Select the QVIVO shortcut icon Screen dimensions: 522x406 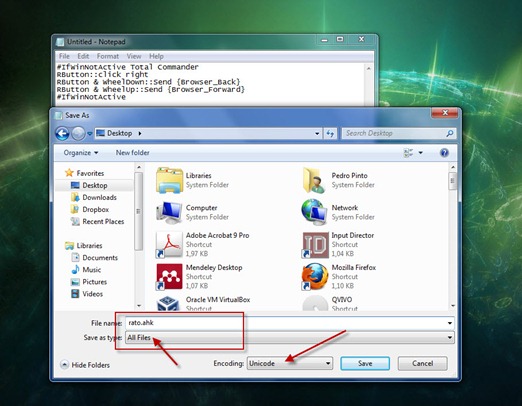point(315,303)
